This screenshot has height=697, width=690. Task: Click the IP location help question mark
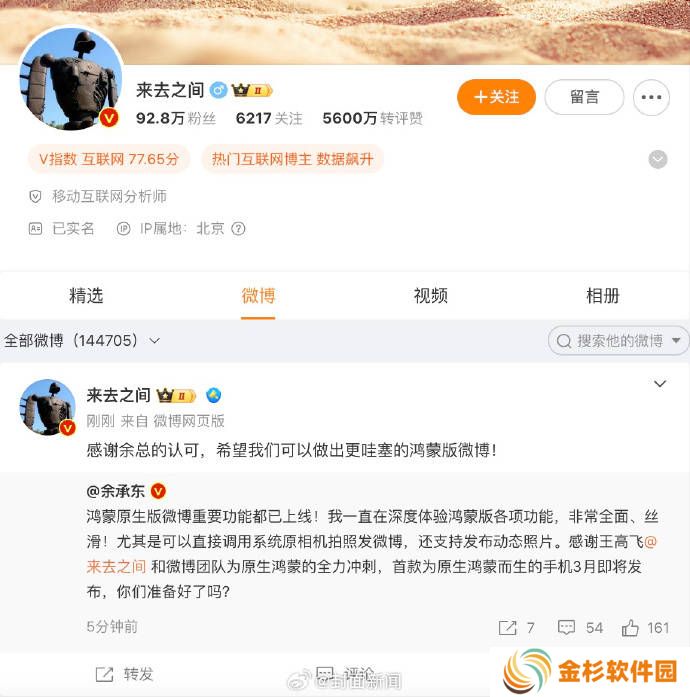coord(238,228)
